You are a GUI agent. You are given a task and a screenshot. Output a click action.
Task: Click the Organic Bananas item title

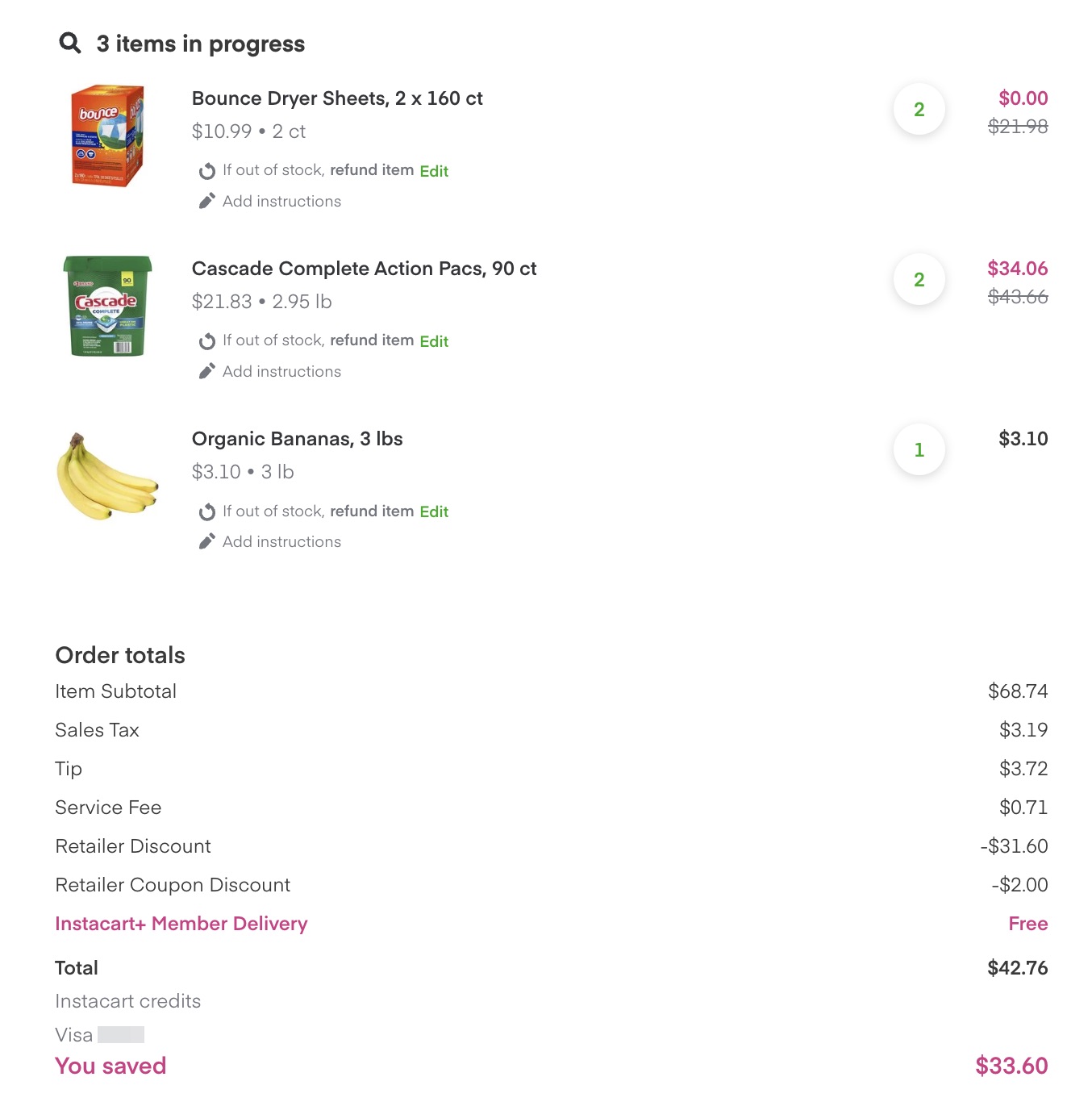pyautogui.click(x=297, y=438)
